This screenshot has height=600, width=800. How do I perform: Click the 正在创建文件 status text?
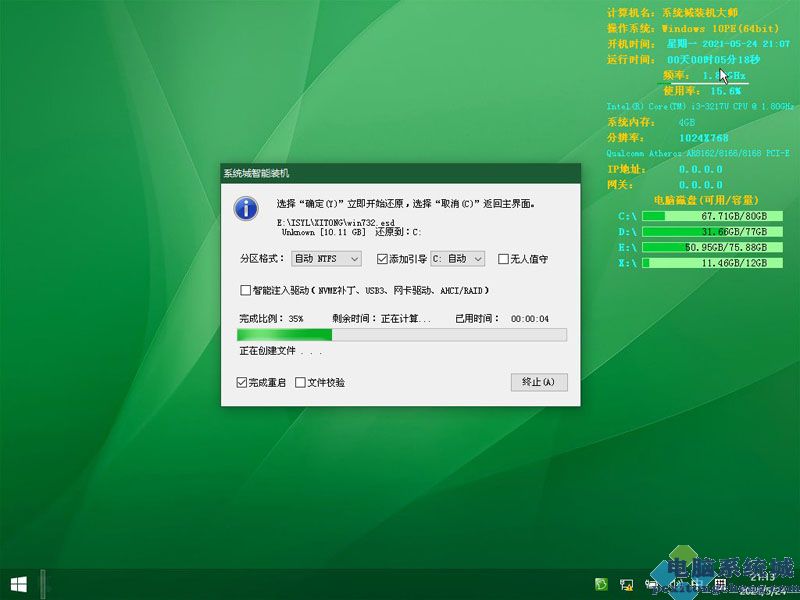point(281,351)
